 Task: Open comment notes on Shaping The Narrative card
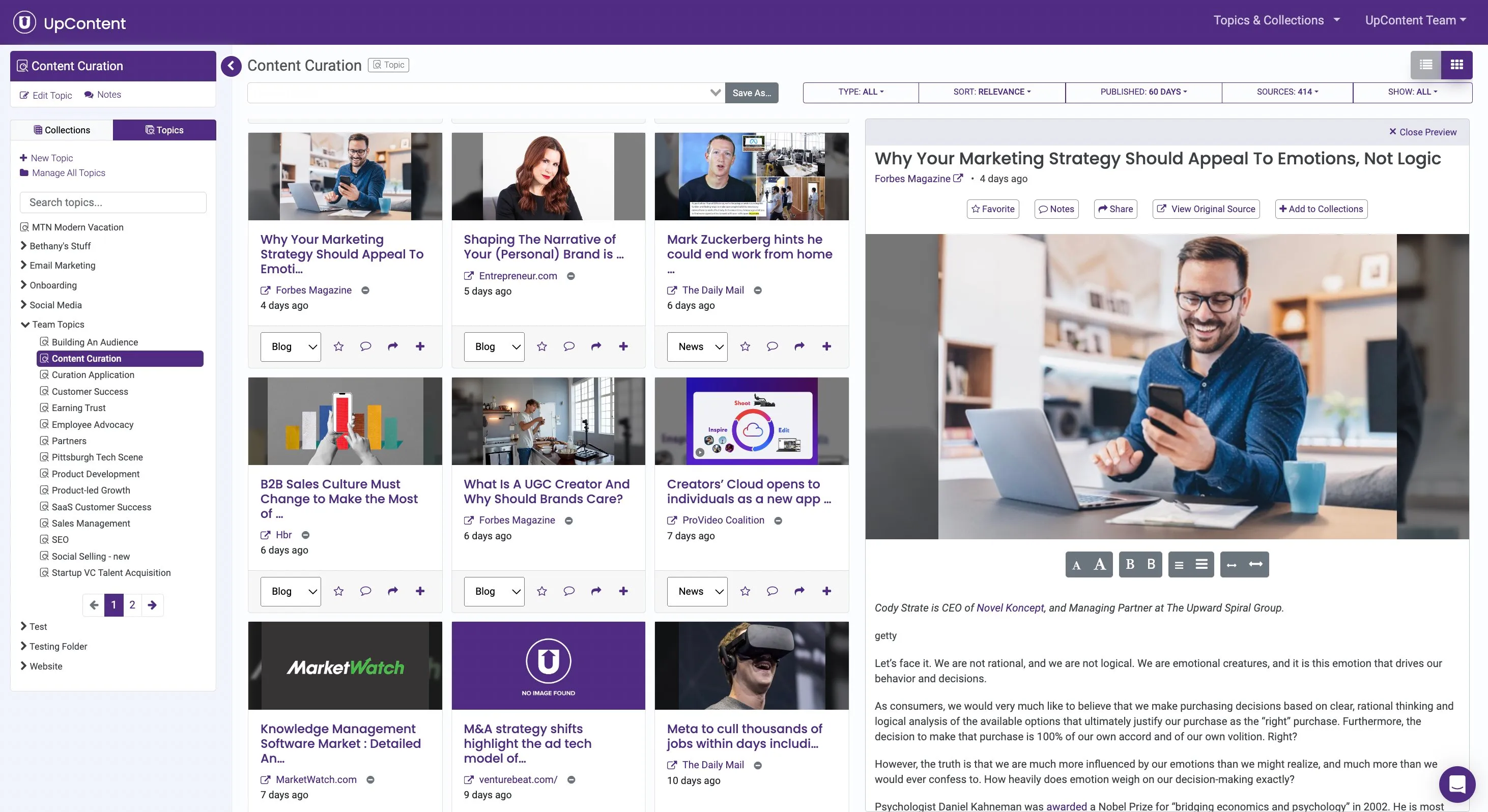569,346
